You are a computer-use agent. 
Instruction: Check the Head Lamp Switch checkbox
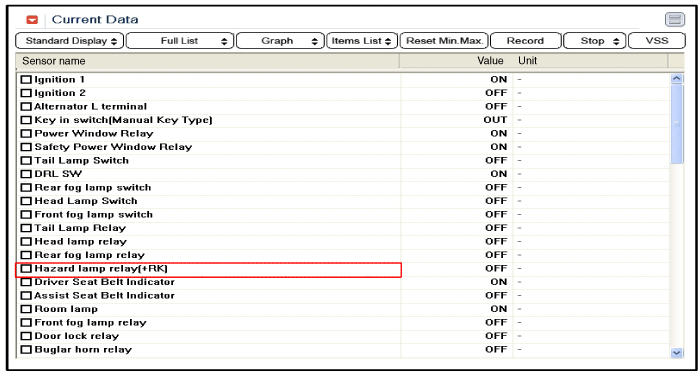[26, 201]
